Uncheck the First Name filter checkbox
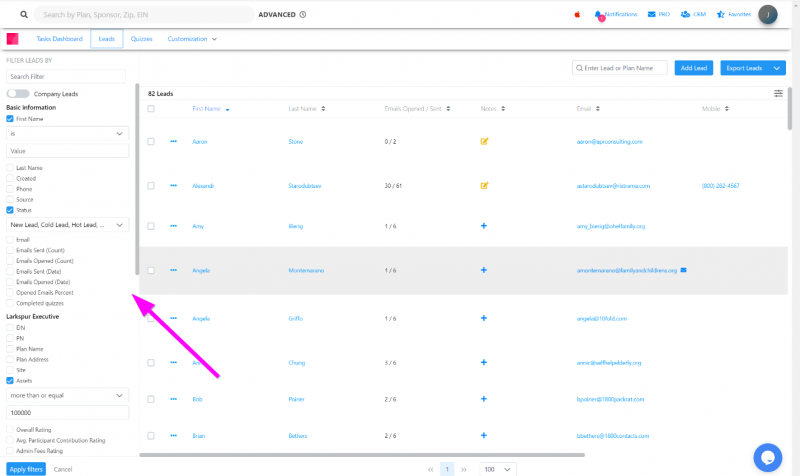 tap(10, 118)
